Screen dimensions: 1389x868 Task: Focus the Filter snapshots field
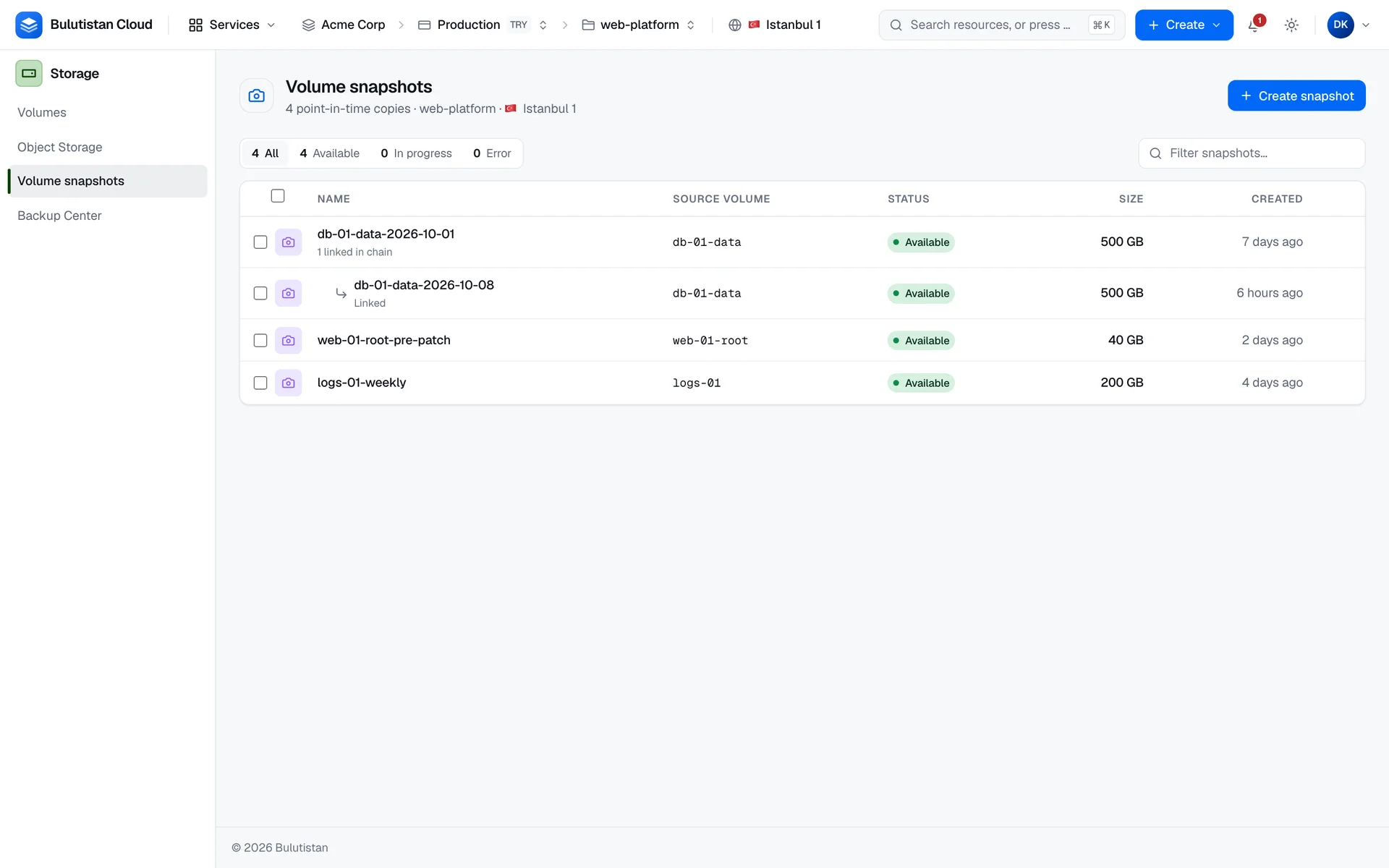coord(1252,153)
